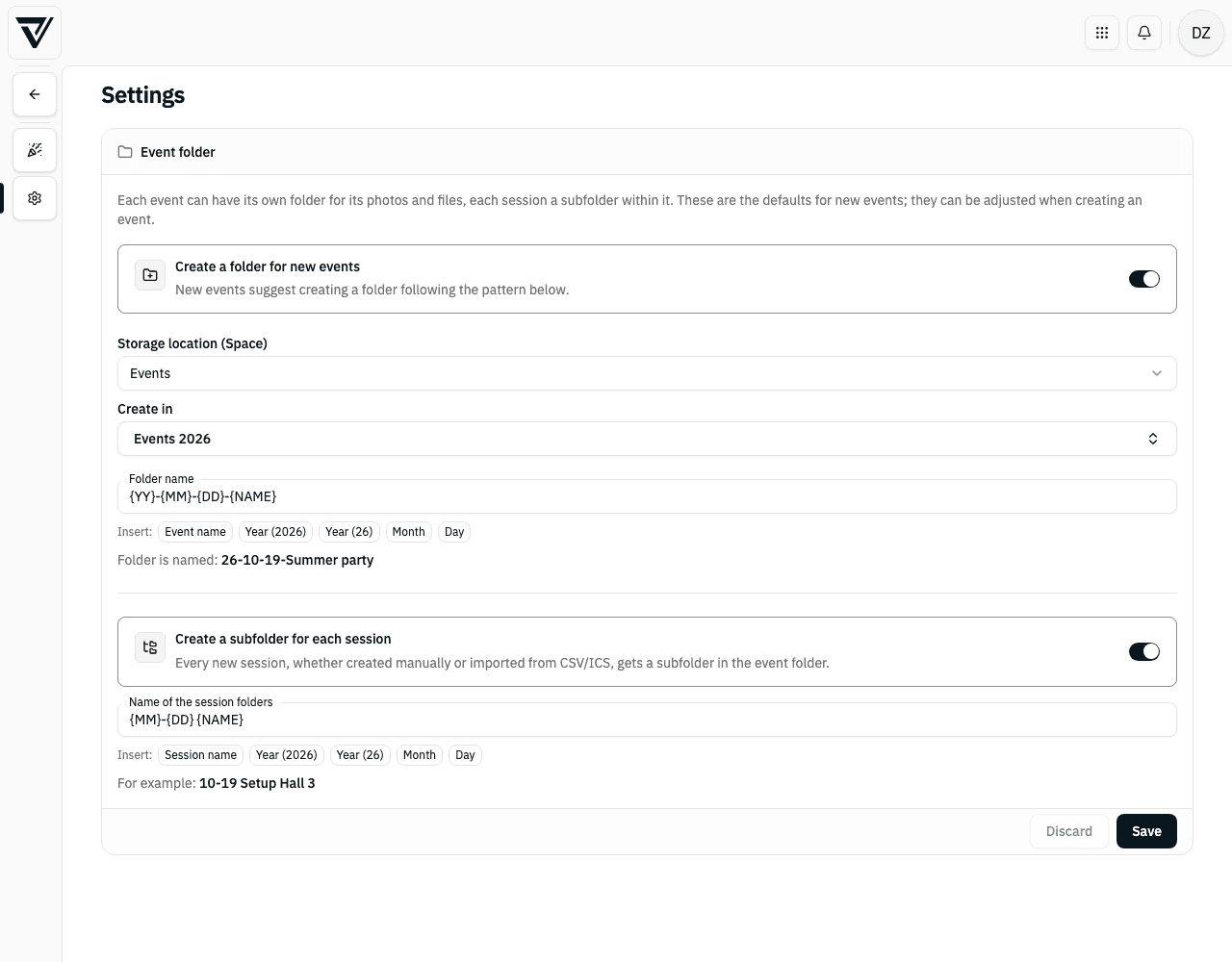Save the settings with the Save button
The width and height of the screenshot is (1232, 962).
click(1146, 831)
